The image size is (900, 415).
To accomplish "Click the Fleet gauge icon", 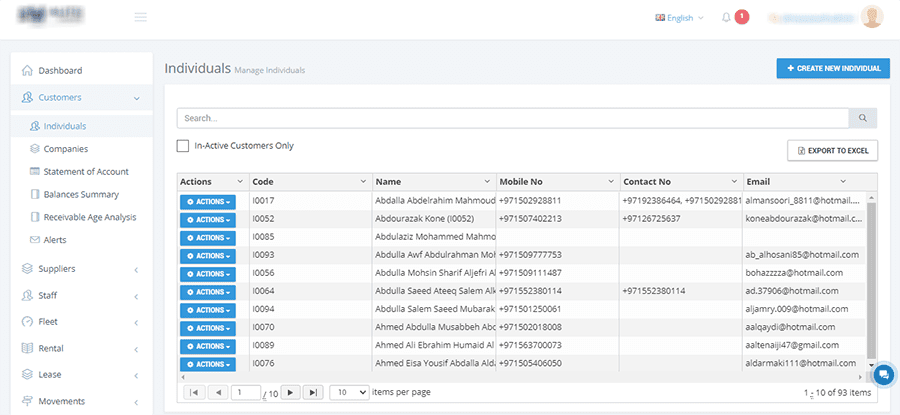I will point(27,321).
